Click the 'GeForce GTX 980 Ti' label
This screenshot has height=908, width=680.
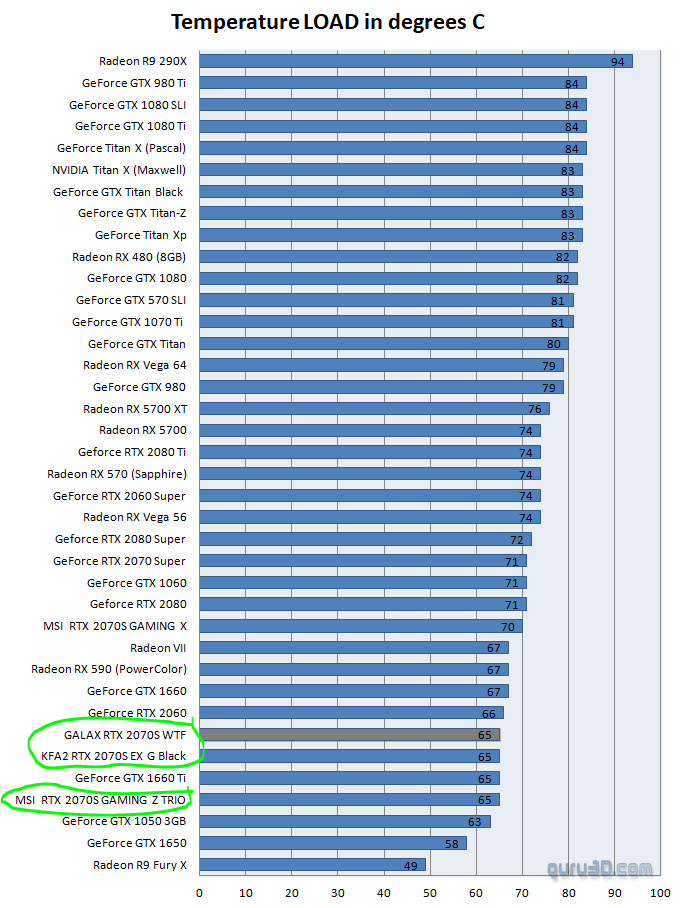click(x=134, y=83)
